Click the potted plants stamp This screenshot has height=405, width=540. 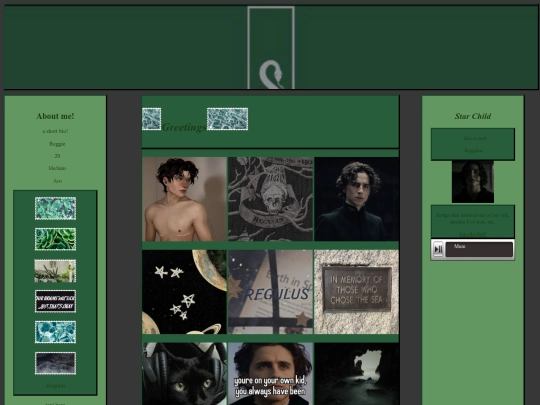(x=55, y=271)
